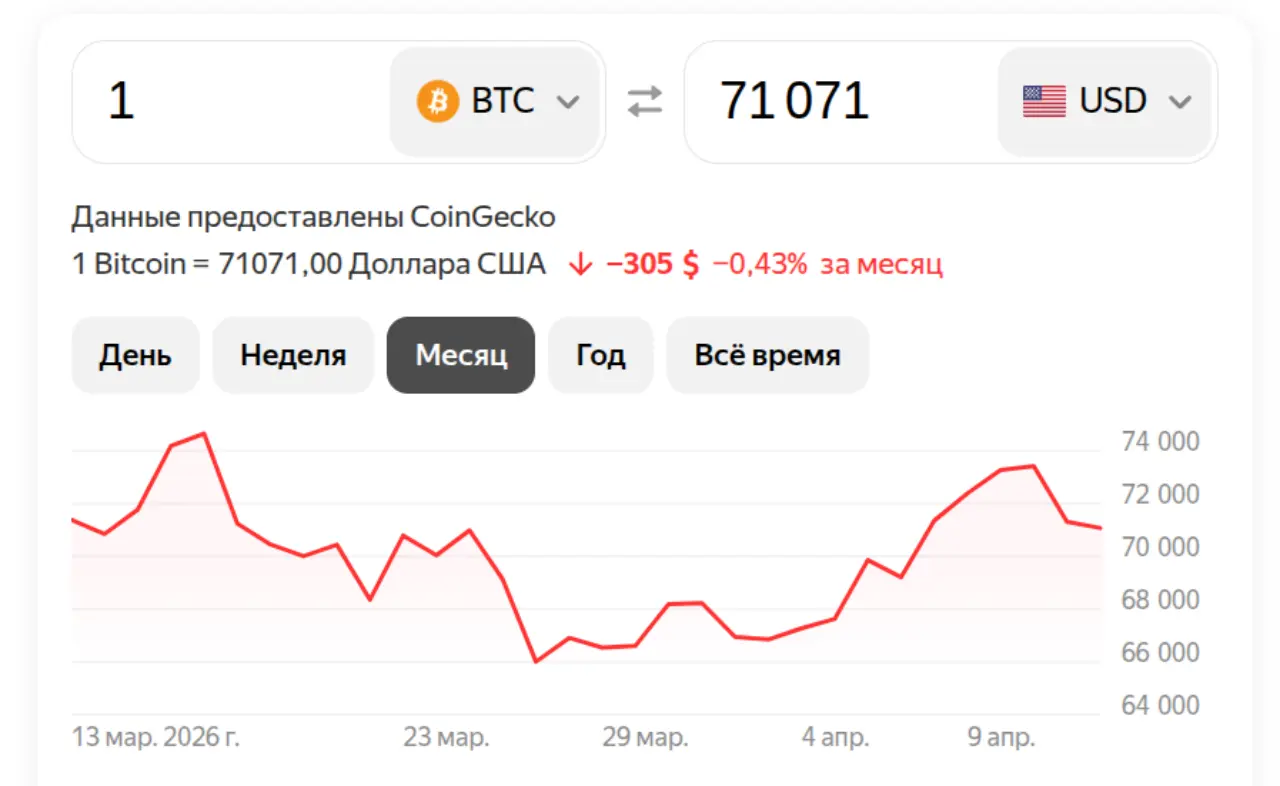Click the red downward arrow near −305 $
Screen dimensions: 1280x786
(582, 263)
